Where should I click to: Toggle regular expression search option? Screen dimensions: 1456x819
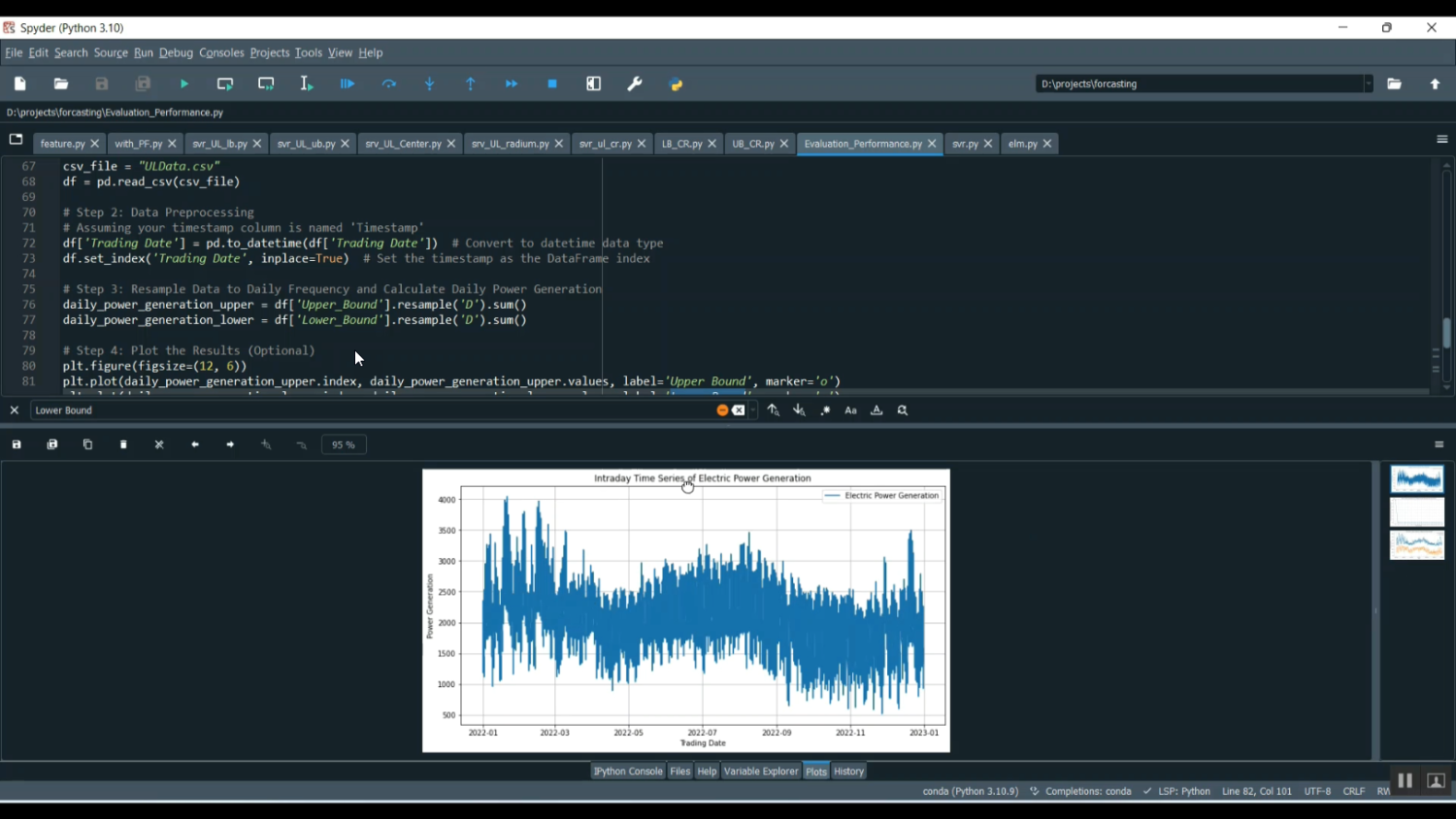click(x=825, y=410)
